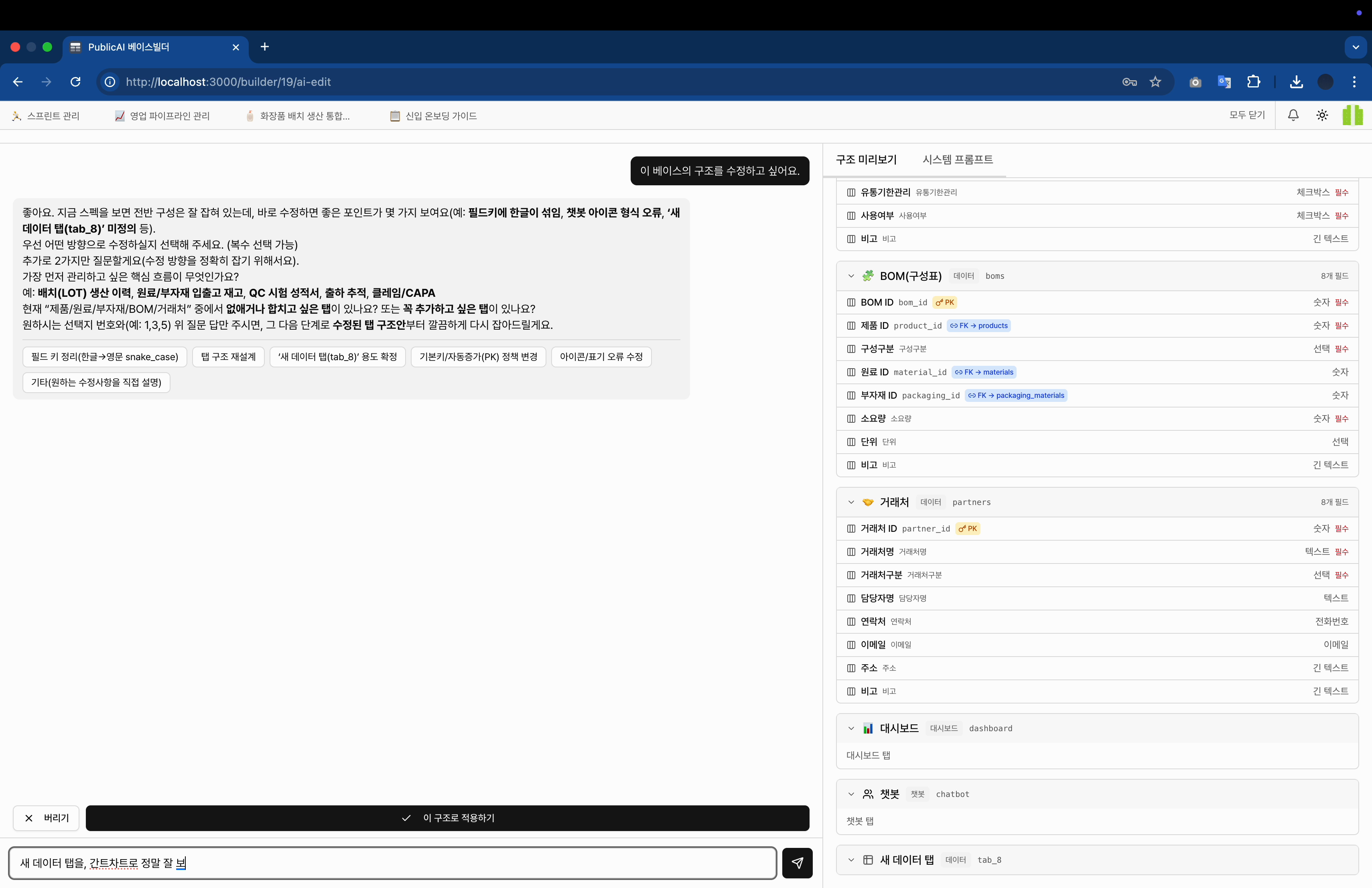Expand the 새 데이터 탭 tab_8 section
Viewport: 1372px width, 888px height.
[851, 860]
